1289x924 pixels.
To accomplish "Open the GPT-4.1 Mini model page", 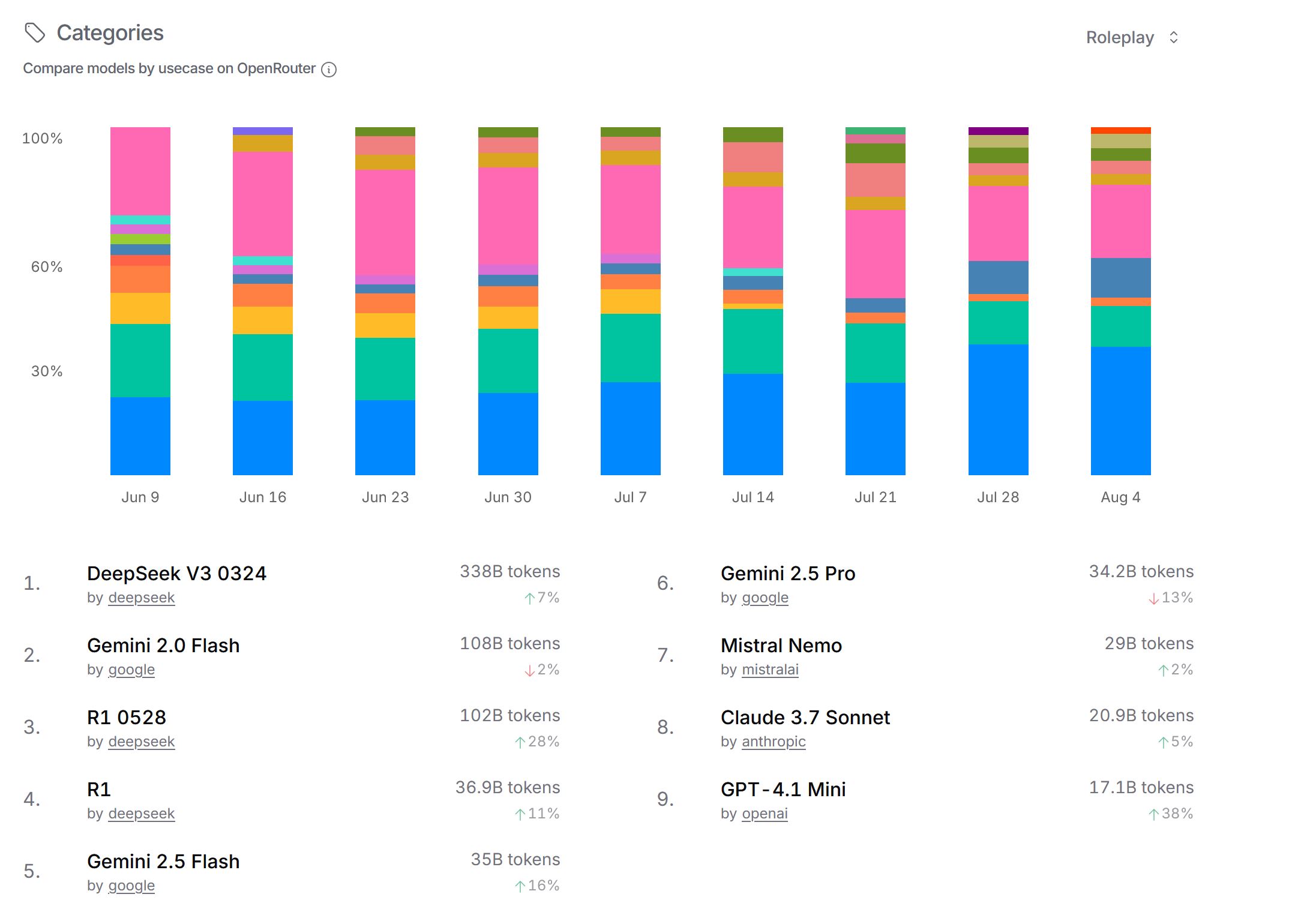I will (x=783, y=790).
